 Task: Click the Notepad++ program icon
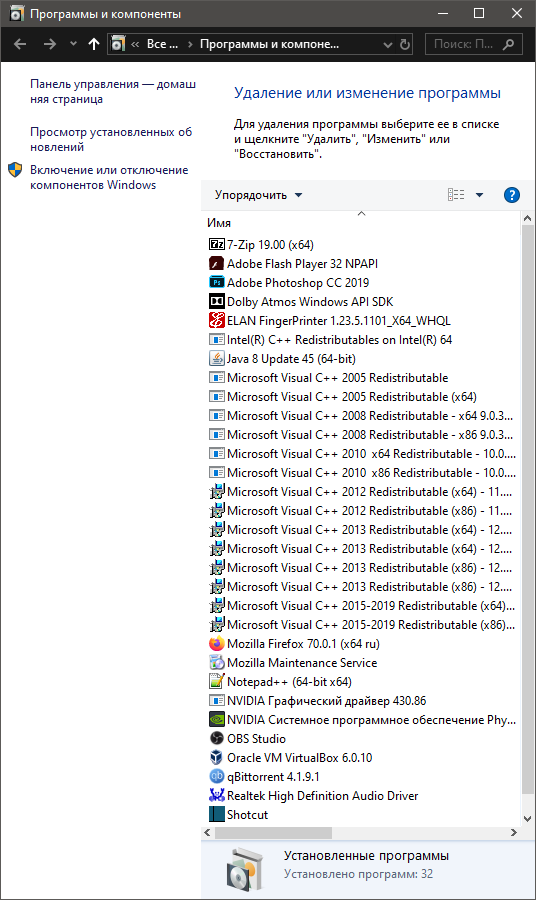coord(216,681)
